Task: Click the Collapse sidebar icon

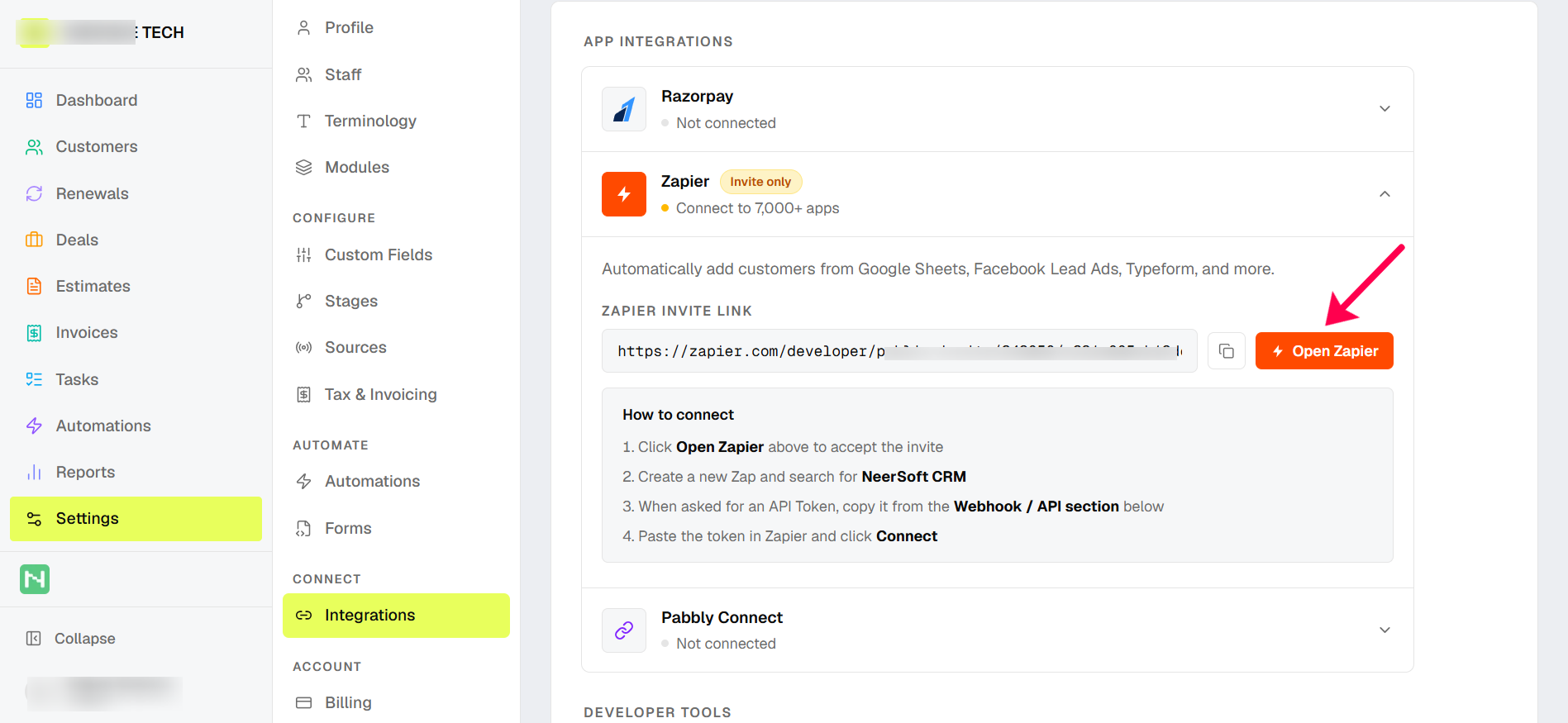Action: pyautogui.click(x=33, y=639)
